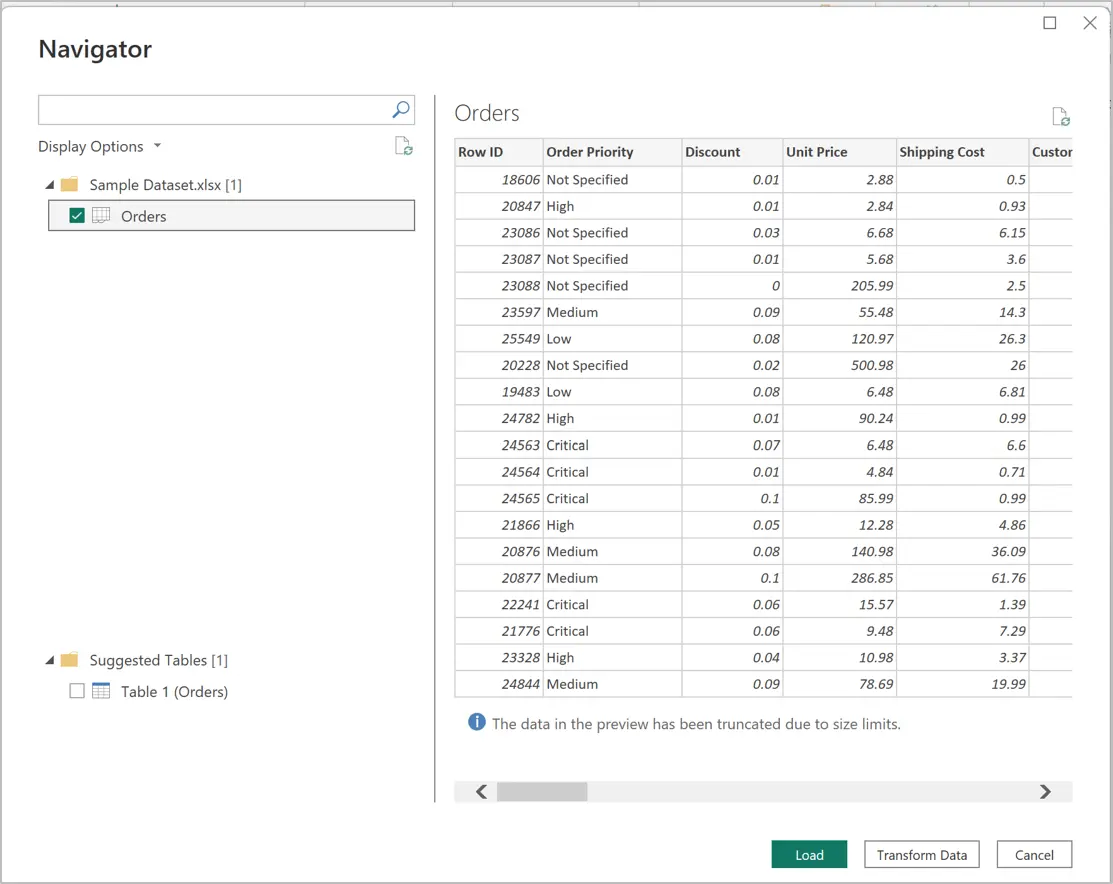Screen dimensions: 1113x884
Task: Click the Unit Price cell 120.97
Action: (840, 339)
